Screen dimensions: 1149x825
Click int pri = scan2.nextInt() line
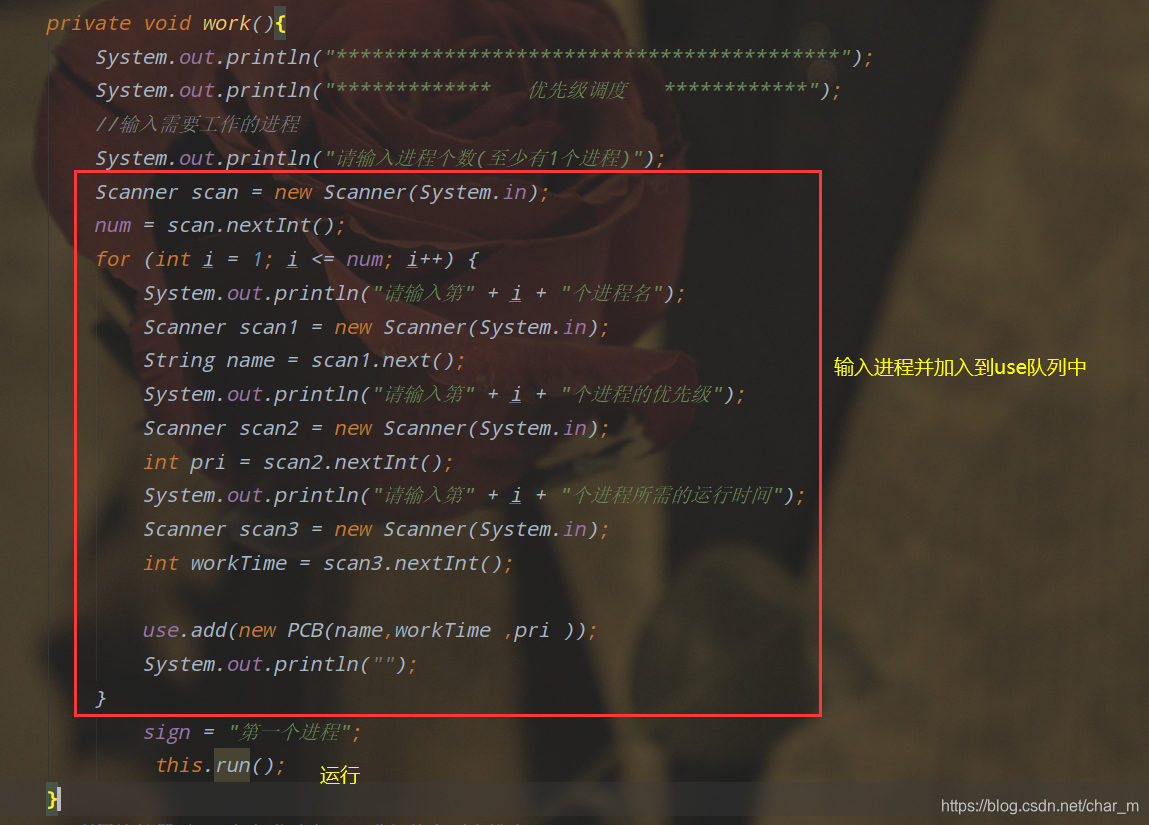click(298, 462)
